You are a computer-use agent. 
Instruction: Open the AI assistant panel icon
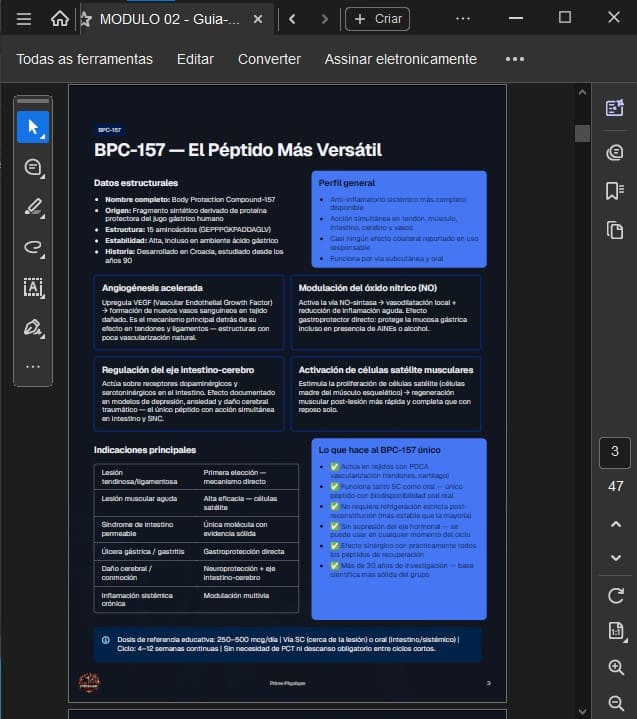(x=615, y=108)
